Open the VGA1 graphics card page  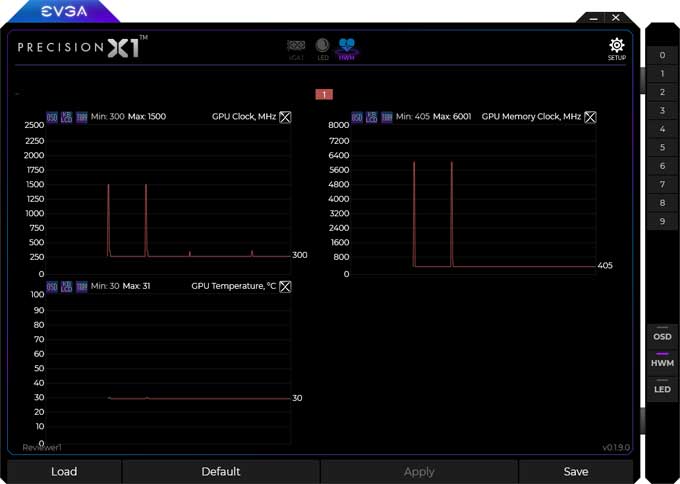296,49
